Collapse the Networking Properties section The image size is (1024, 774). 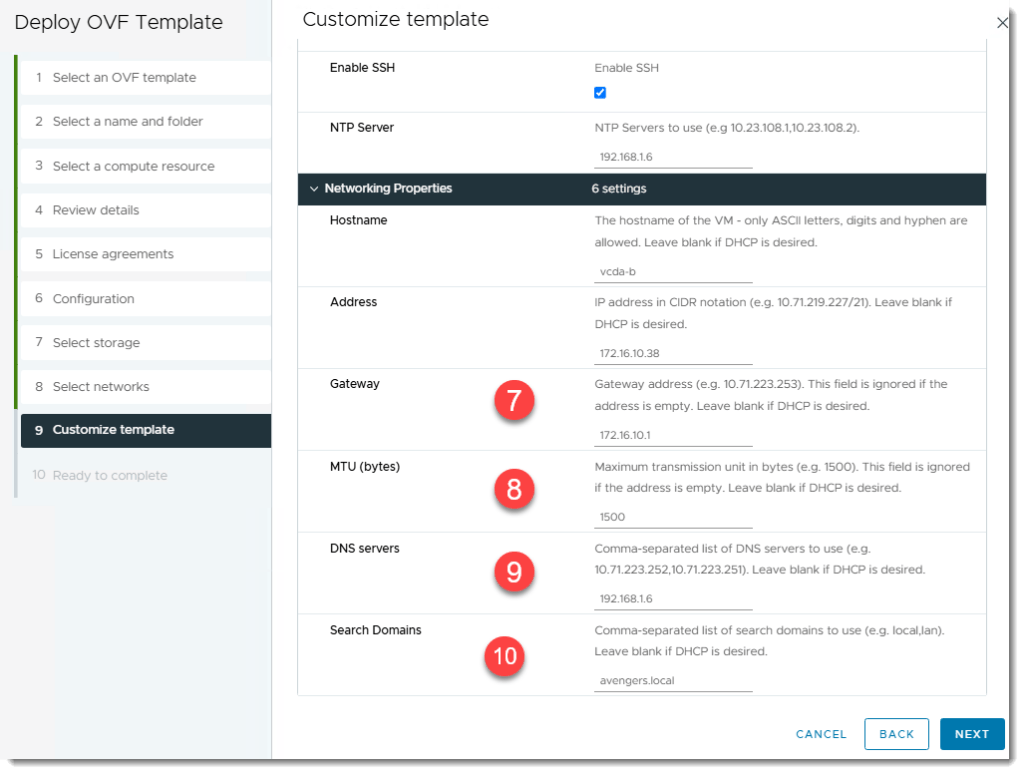(315, 188)
